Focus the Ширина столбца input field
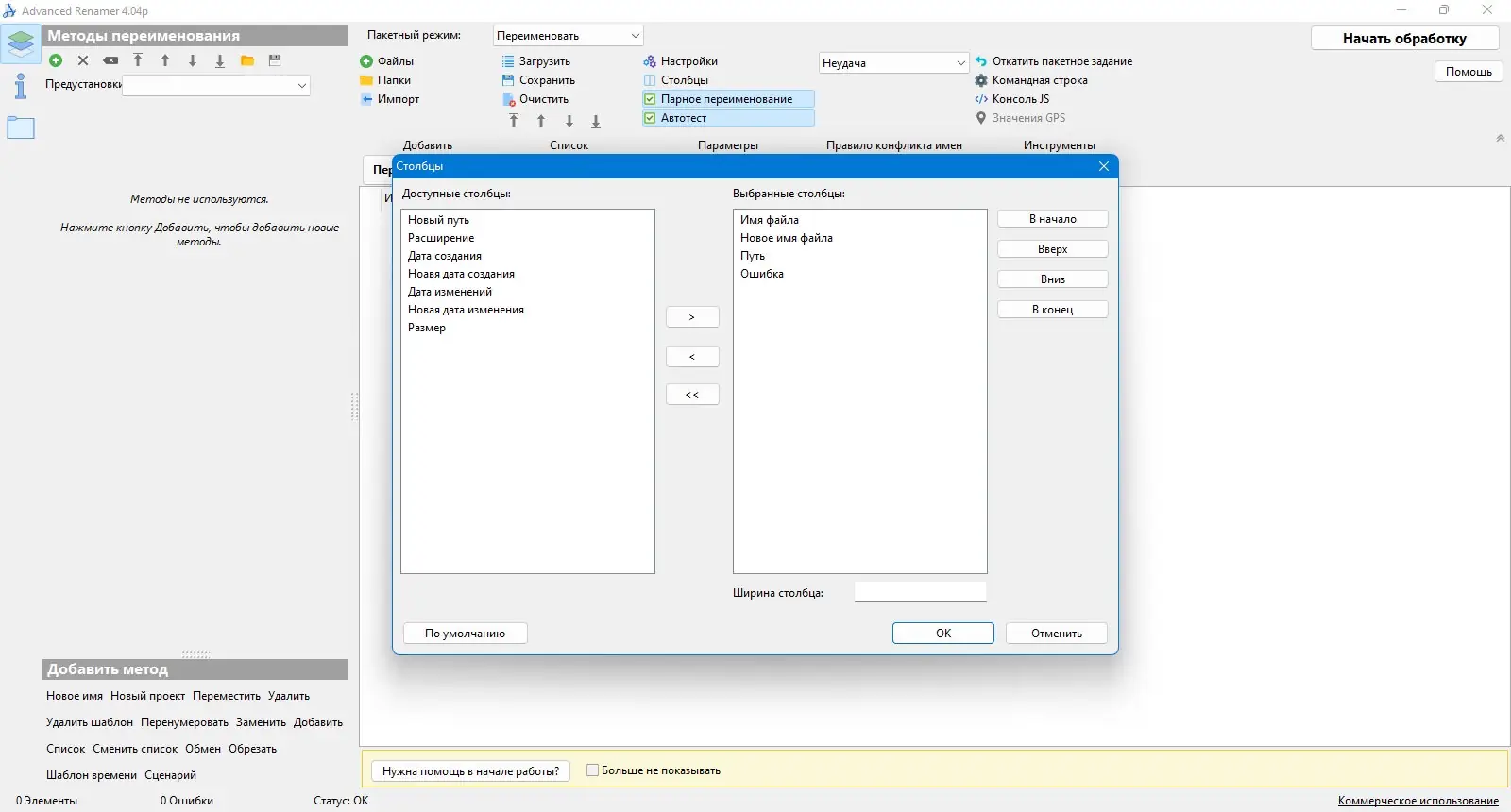Viewport: 1511px width, 812px height. click(921, 592)
